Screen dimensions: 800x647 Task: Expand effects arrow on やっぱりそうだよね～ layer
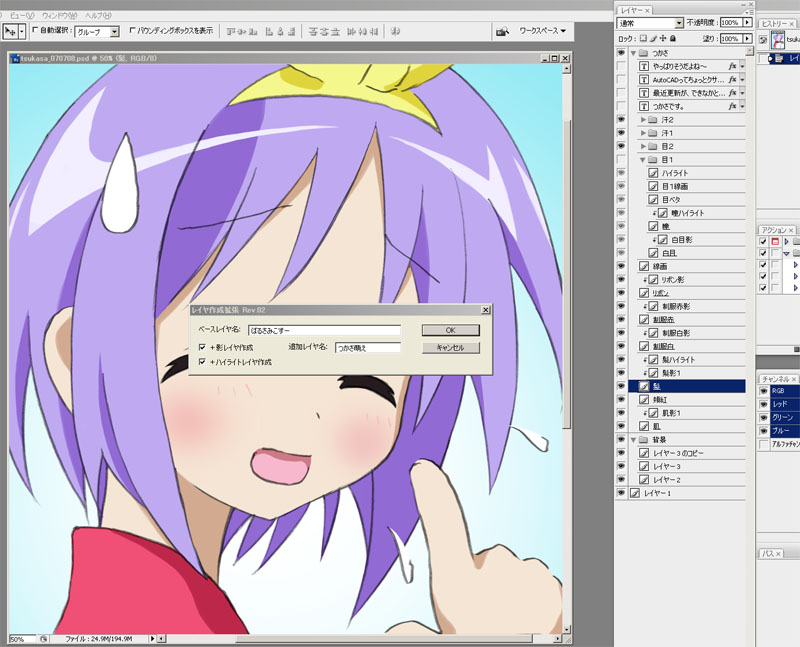pyautogui.click(x=742, y=66)
